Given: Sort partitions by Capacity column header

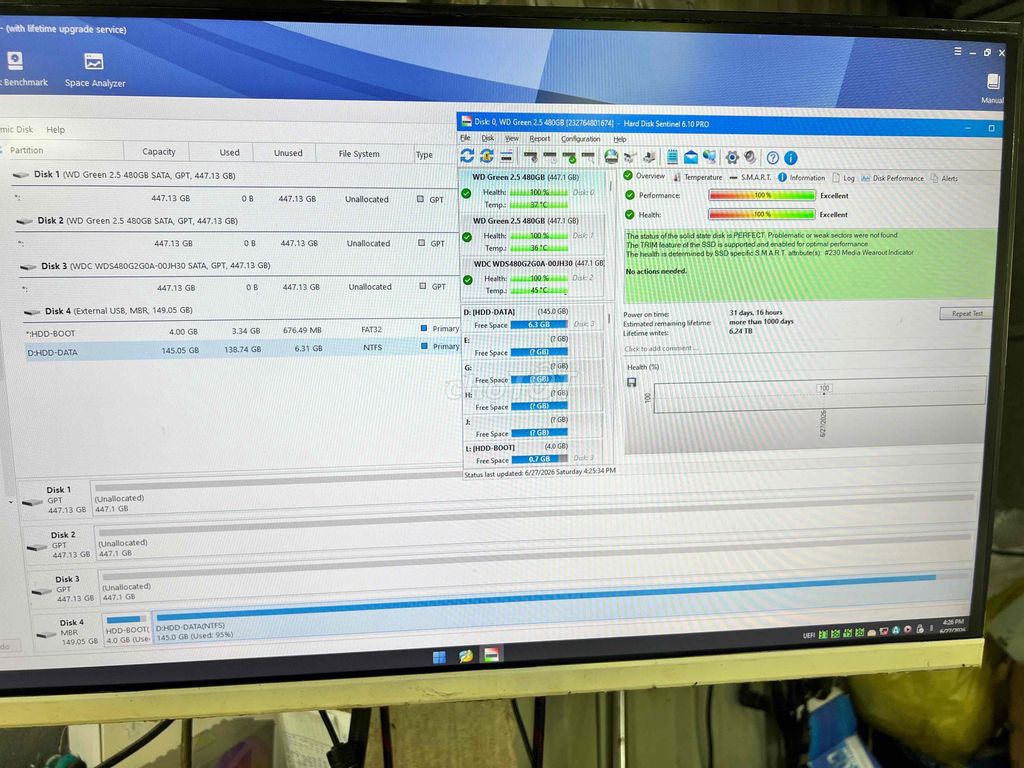Looking at the screenshot, I should pos(158,152).
